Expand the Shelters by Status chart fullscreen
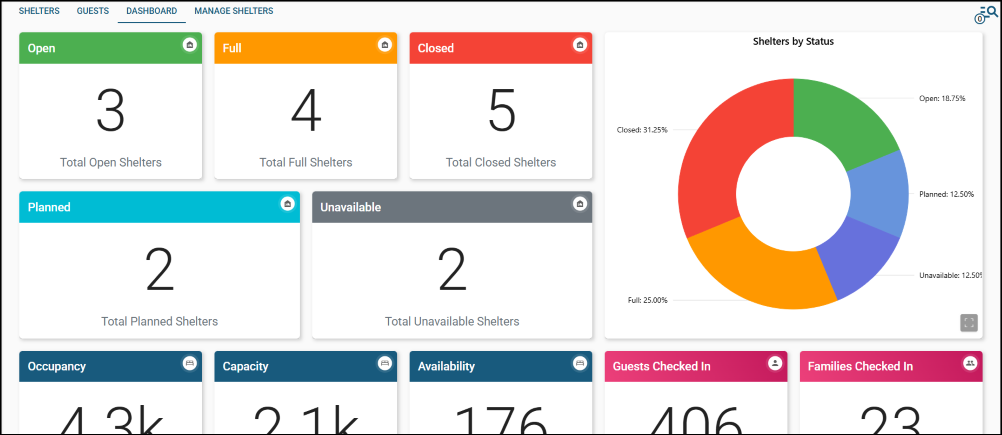 click(x=968, y=322)
